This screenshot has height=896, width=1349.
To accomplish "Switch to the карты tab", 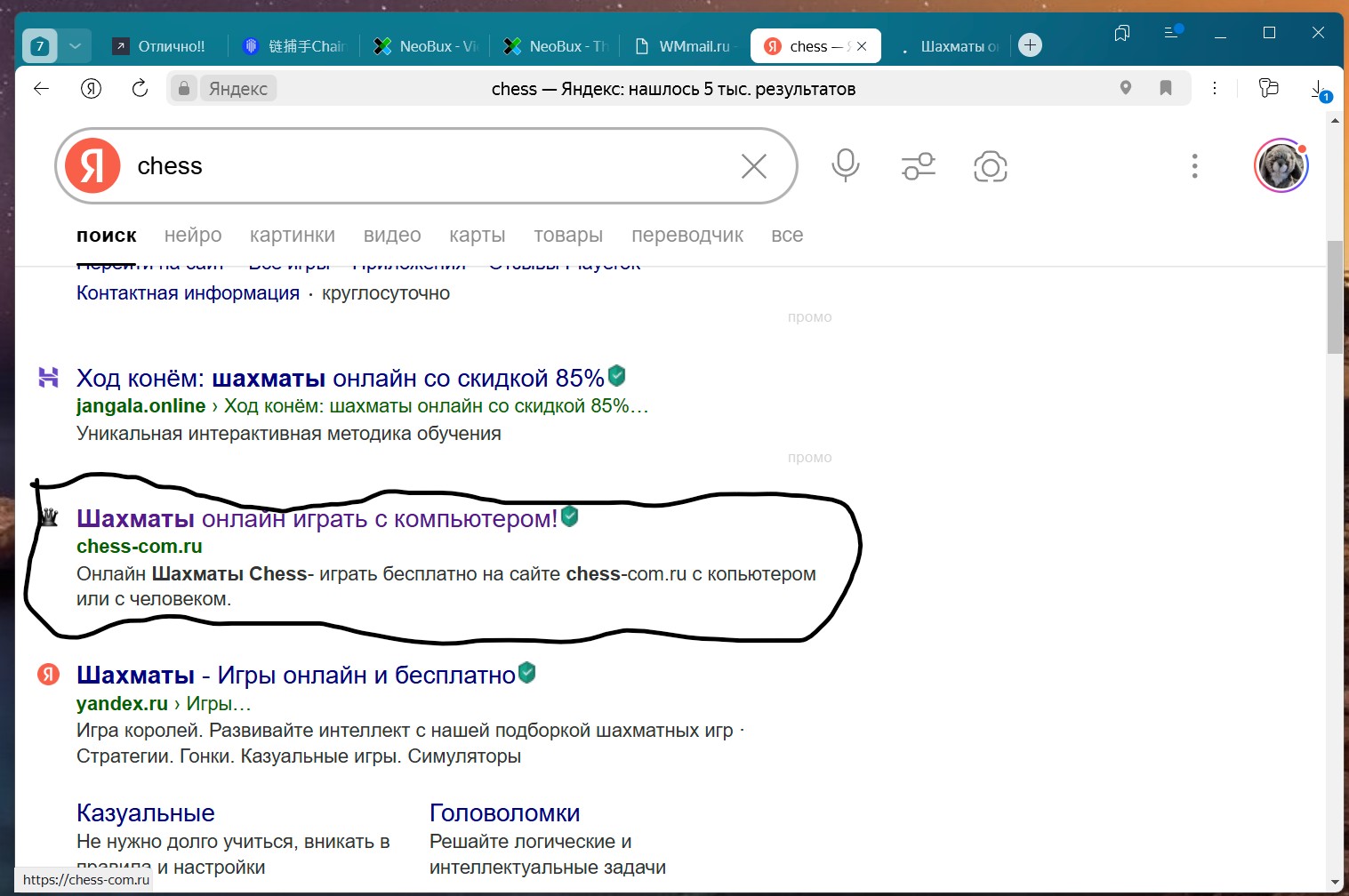I will point(478,236).
